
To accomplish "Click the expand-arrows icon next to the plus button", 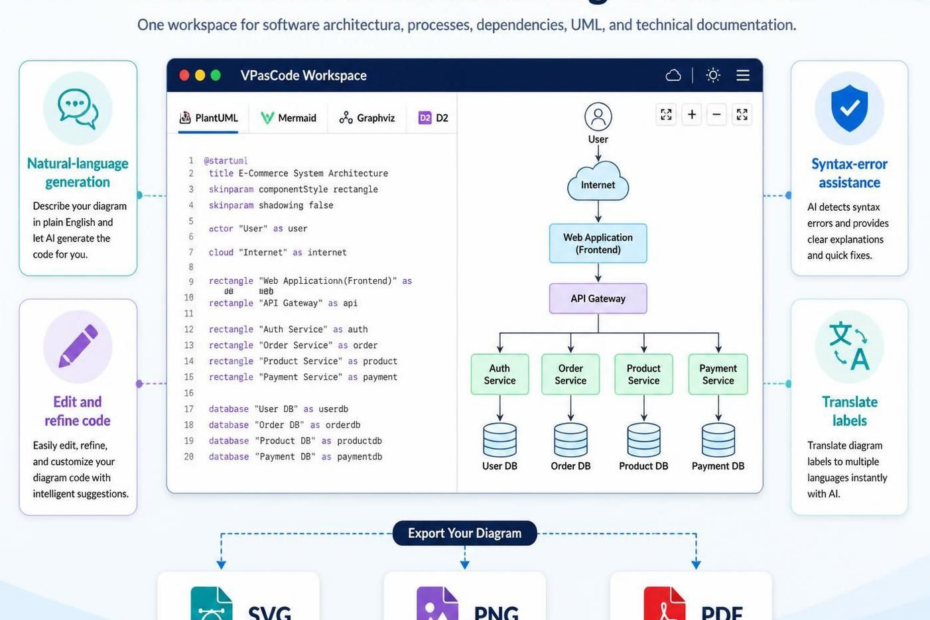I will pyautogui.click(x=666, y=115).
